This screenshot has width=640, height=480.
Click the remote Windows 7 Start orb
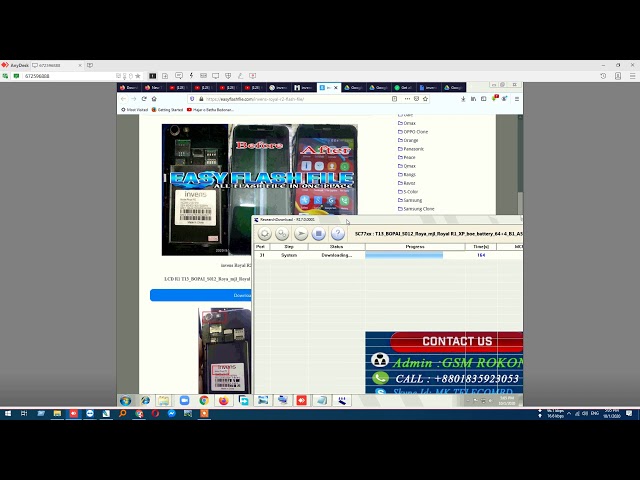pos(125,401)
